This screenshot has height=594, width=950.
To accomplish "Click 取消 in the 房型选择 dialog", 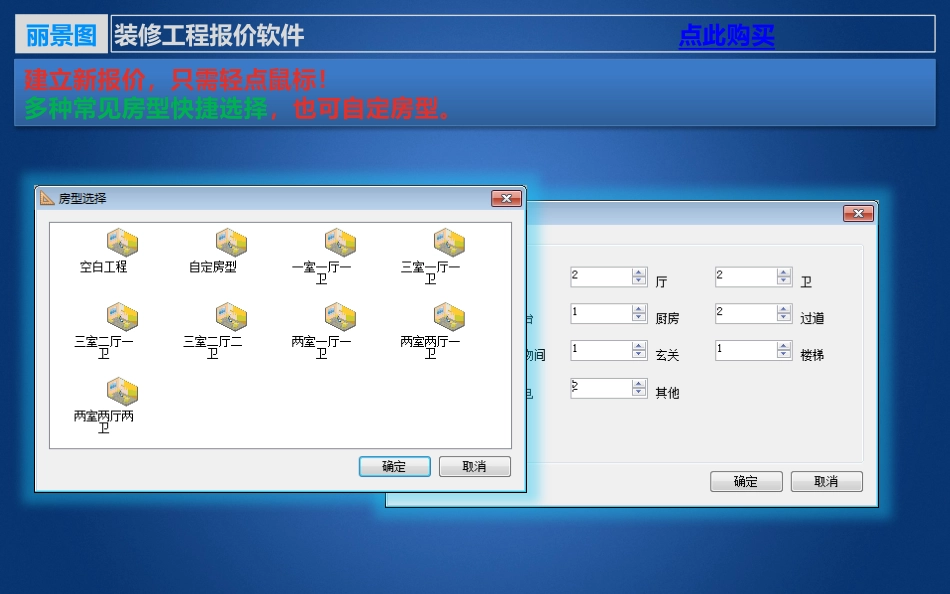I will coord(474,467).
